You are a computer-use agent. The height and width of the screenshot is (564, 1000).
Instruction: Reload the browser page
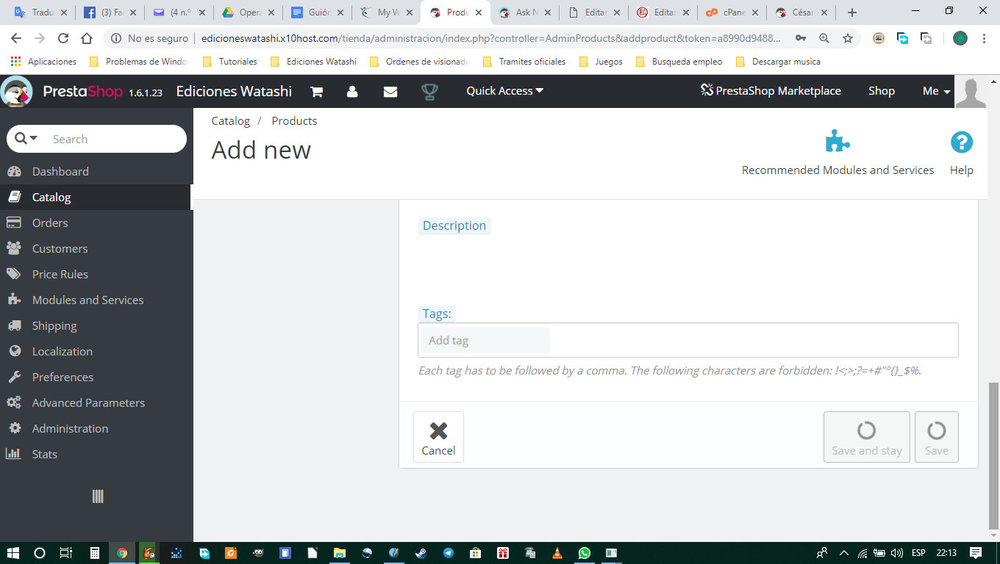coord(63,38)
